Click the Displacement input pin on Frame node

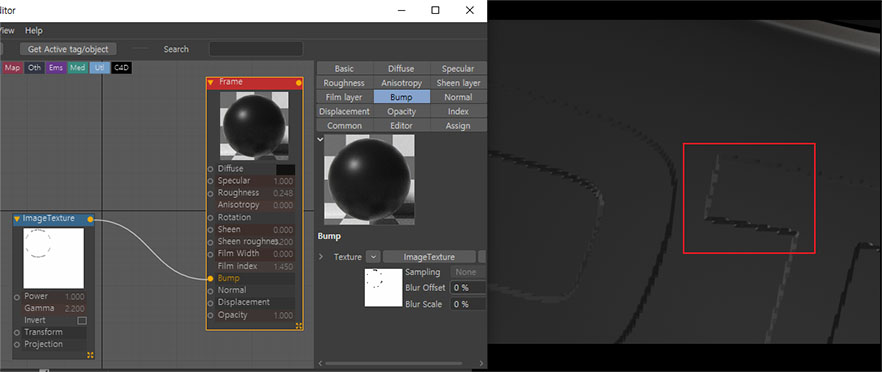[210, 303]
